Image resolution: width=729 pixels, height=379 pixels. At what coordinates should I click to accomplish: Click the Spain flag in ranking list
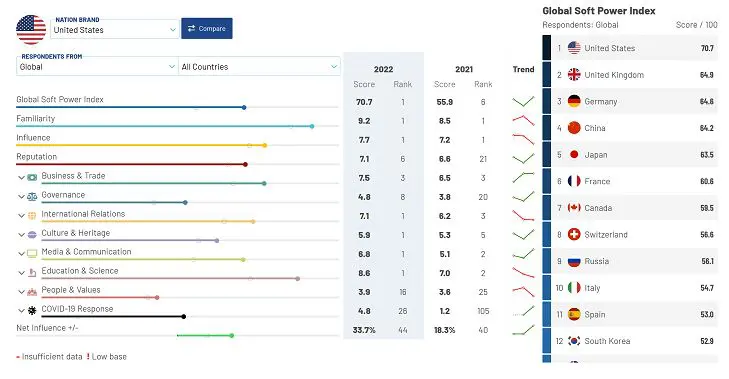click(x=574, y=314)
